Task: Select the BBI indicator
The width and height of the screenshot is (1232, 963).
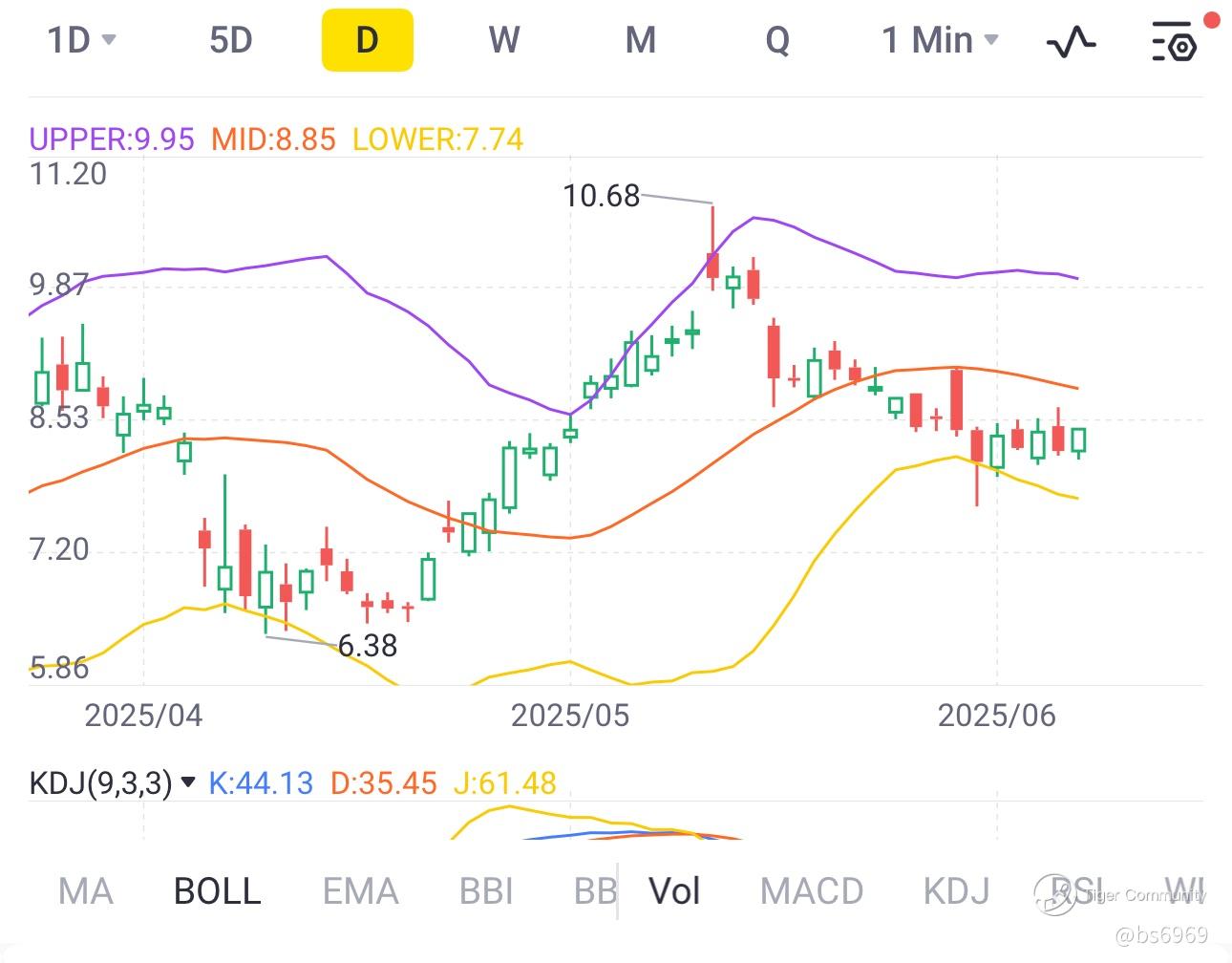Action: point(486,891)
